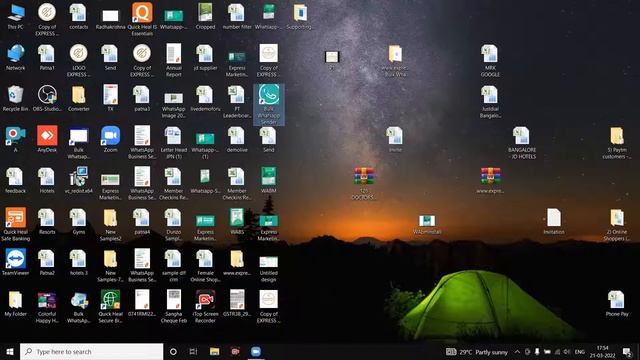Viewport: 640px width, 360px height.
Task: Open the Annual Report document
Action: click(x=173, y=60)
